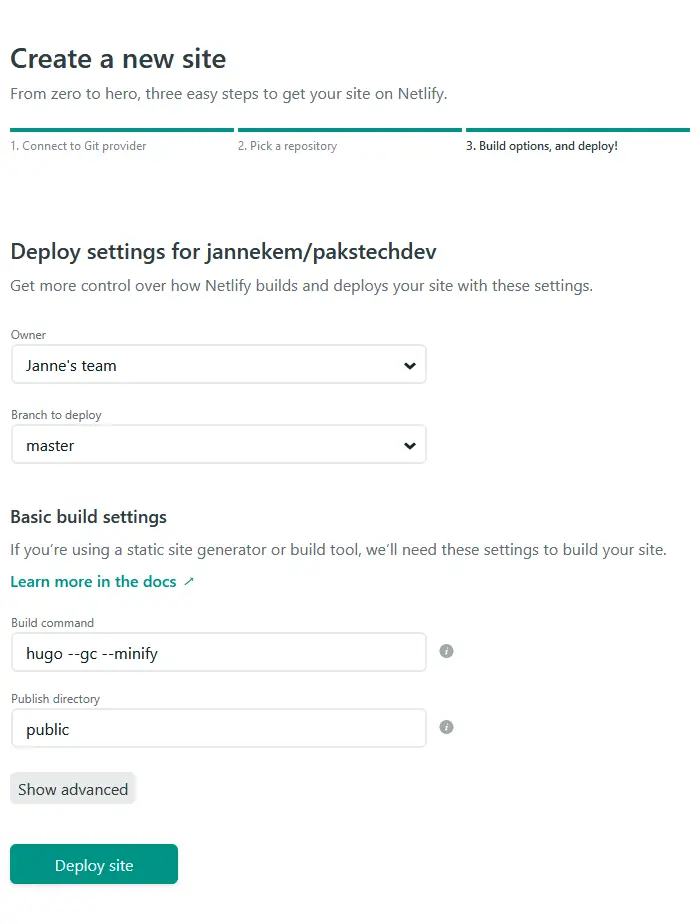Screen dimensions: 700x924
Task: Click the Basic build settings heading
Action: click(x=88, y=517)
